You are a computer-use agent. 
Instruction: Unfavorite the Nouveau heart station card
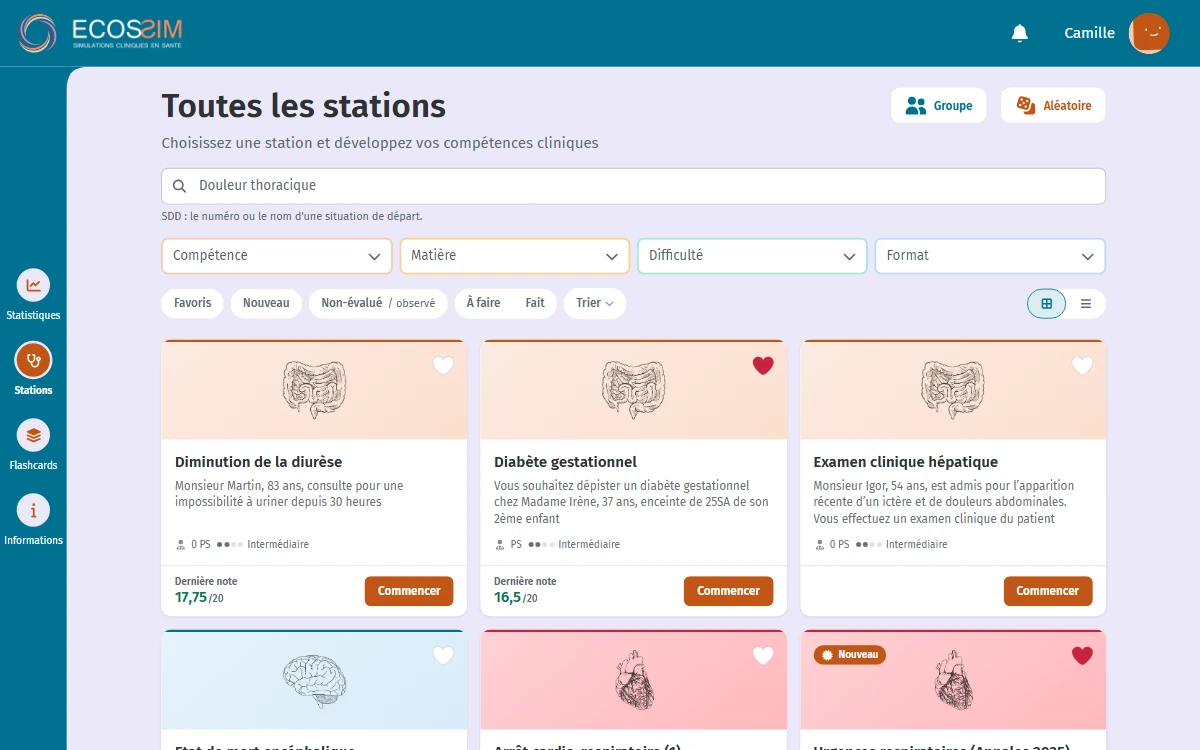point(1082,656)
